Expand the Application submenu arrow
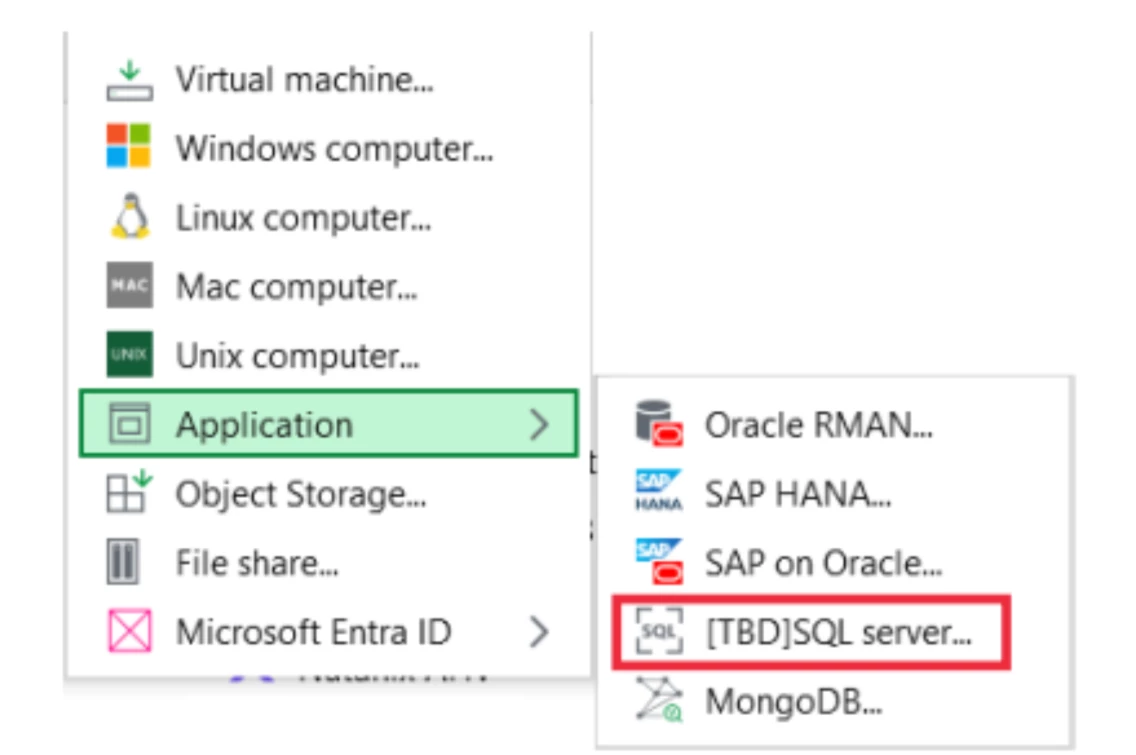Image resolution: width=1136 pixels, height=755 pixels. click(540, 425)
